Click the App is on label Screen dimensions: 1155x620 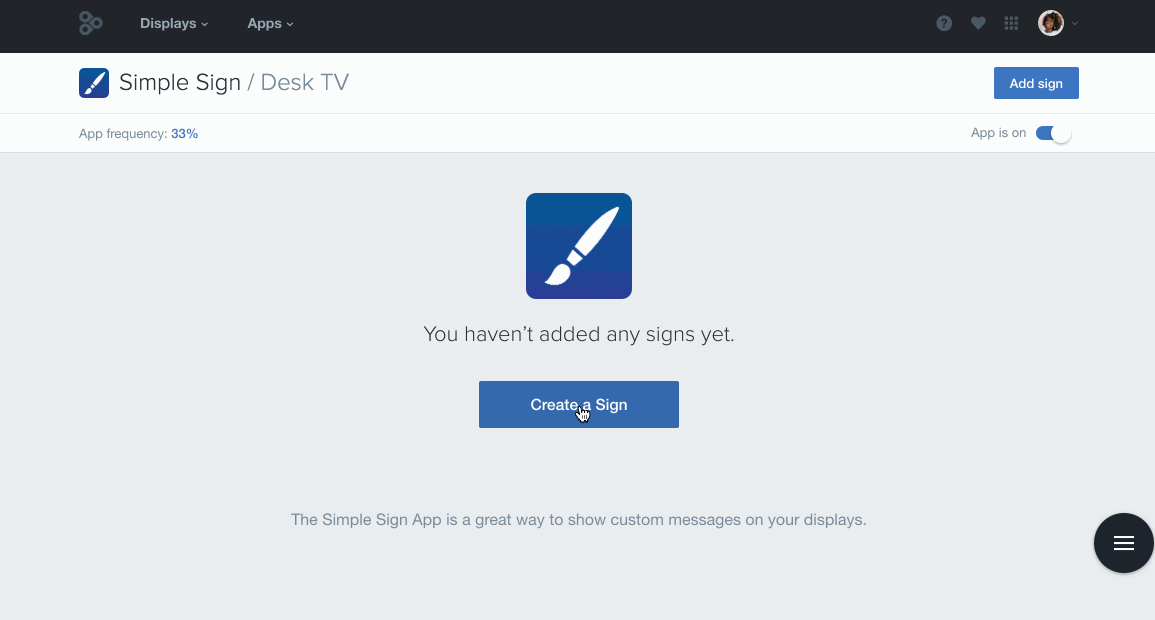coord(998,133)
